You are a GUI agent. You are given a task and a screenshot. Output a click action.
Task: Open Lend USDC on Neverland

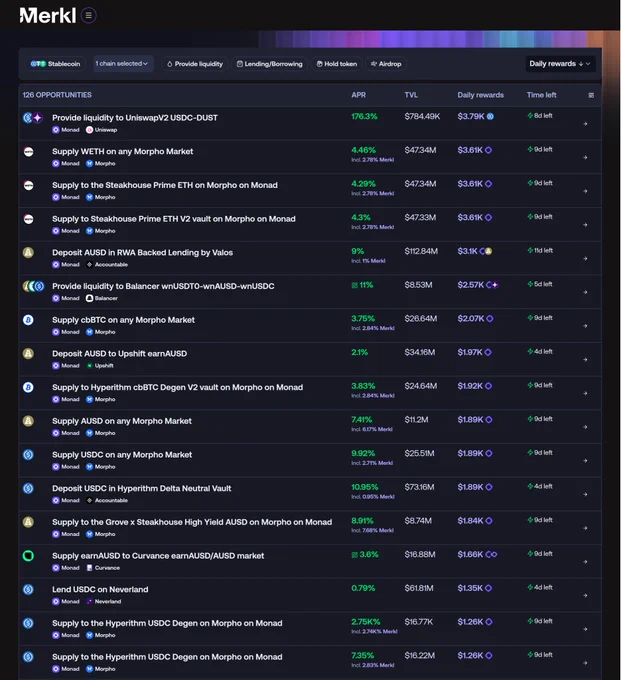click(x=100, y=589)
